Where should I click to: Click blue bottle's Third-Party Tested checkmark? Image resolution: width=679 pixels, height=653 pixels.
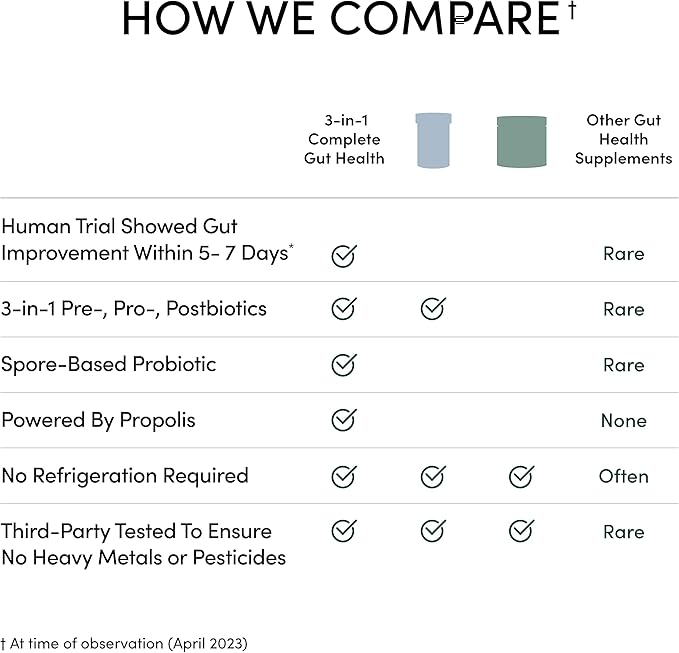point(432,531)
